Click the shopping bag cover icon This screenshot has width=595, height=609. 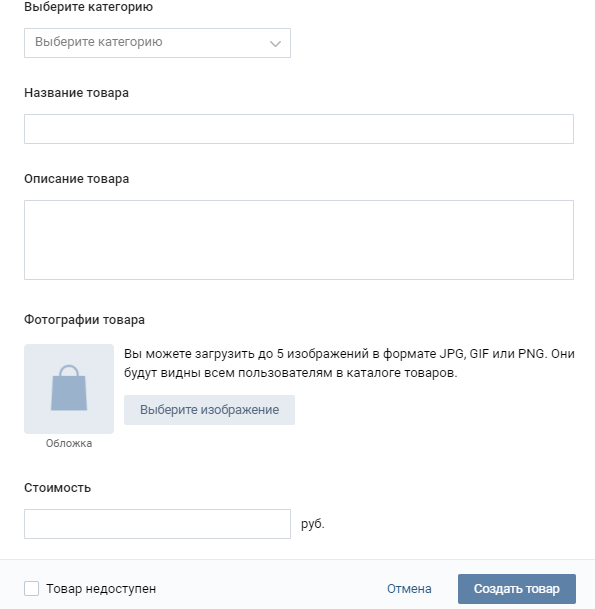69,388
